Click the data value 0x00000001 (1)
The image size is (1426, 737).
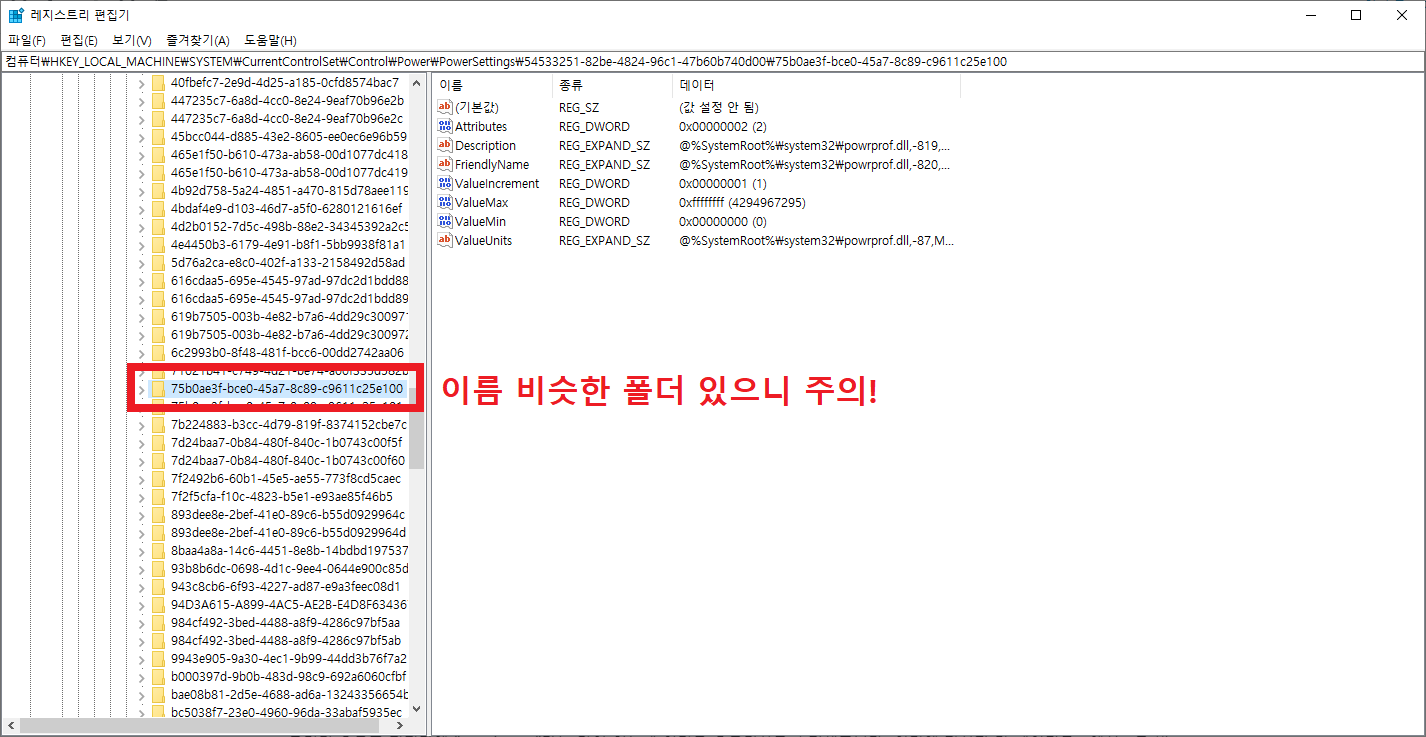click(723, 184)
